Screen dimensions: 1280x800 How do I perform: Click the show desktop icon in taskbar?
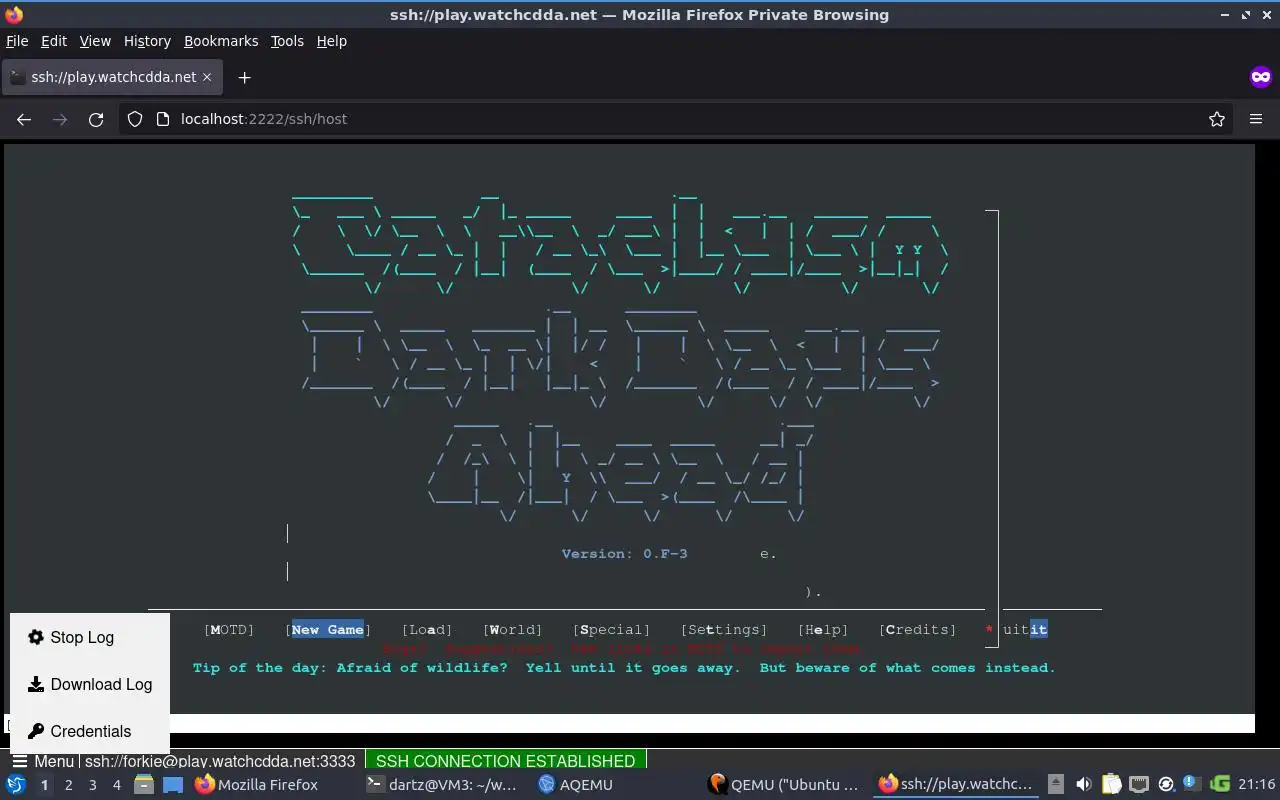(173, 784)
